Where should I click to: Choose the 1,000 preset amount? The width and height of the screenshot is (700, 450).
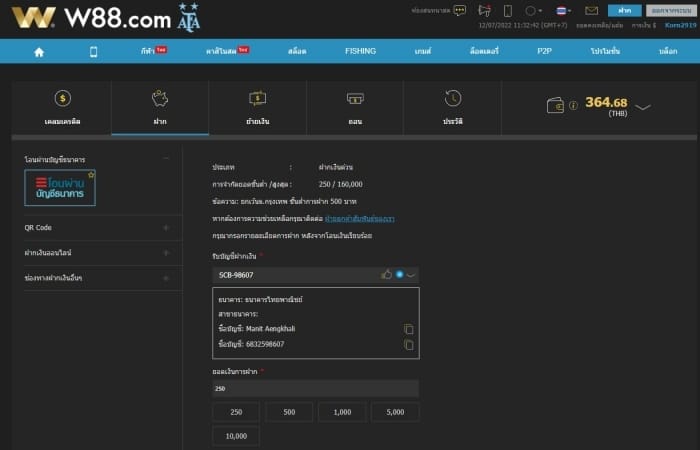point(342,412)
